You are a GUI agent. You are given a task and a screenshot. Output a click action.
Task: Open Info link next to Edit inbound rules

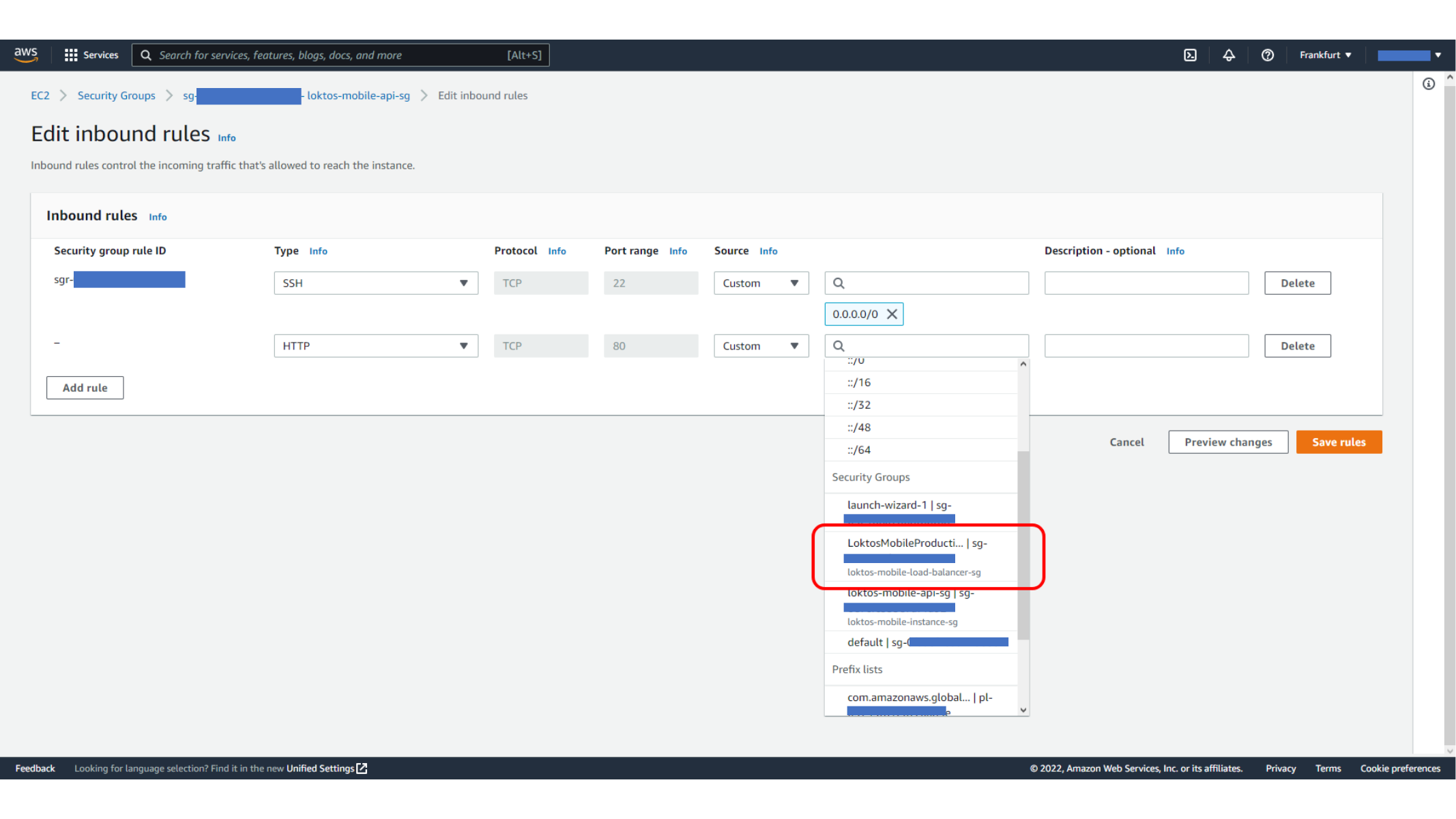click(x=227, y=138)
